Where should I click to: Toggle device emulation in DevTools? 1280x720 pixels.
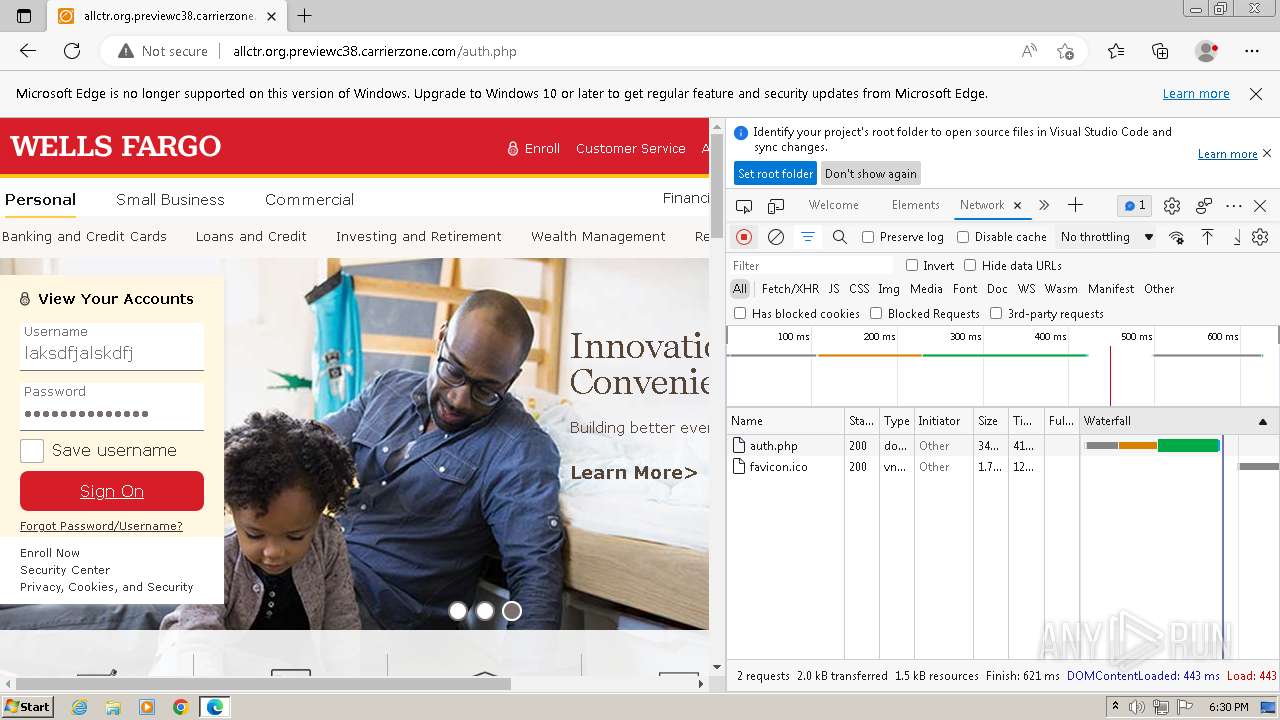tap(776, 205)
